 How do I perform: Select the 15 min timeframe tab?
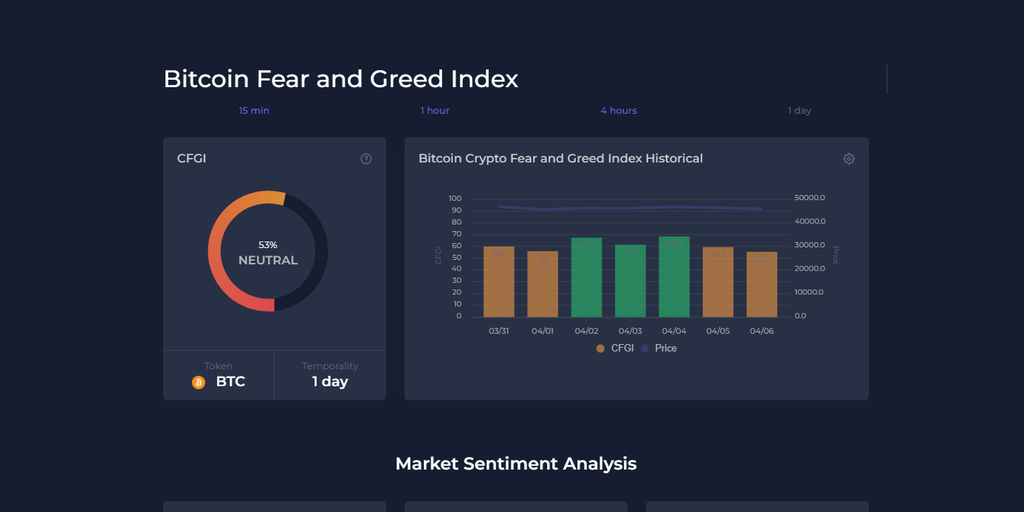tap(254, 111)
